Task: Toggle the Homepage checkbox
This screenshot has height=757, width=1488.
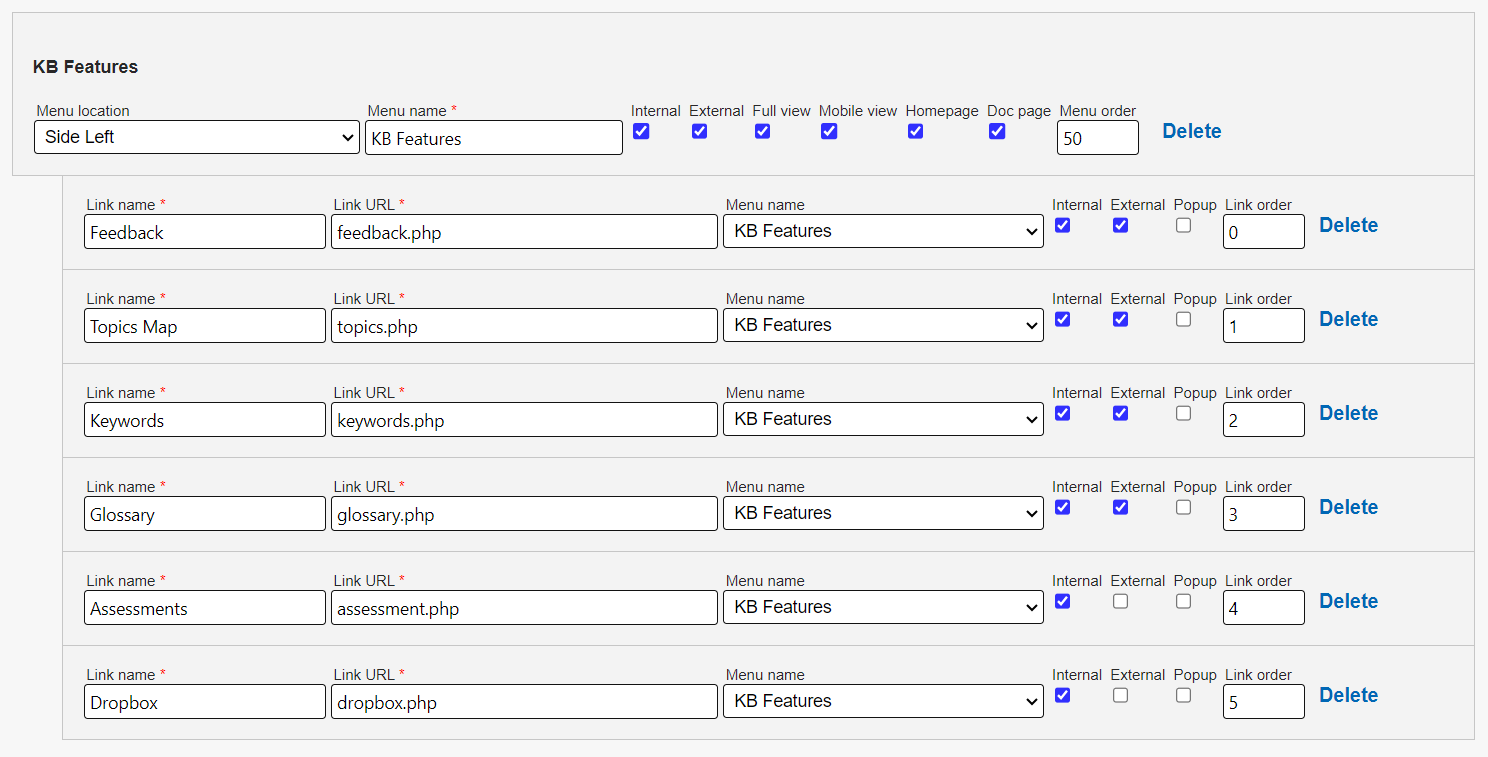Action: click(x=915, y=131)
